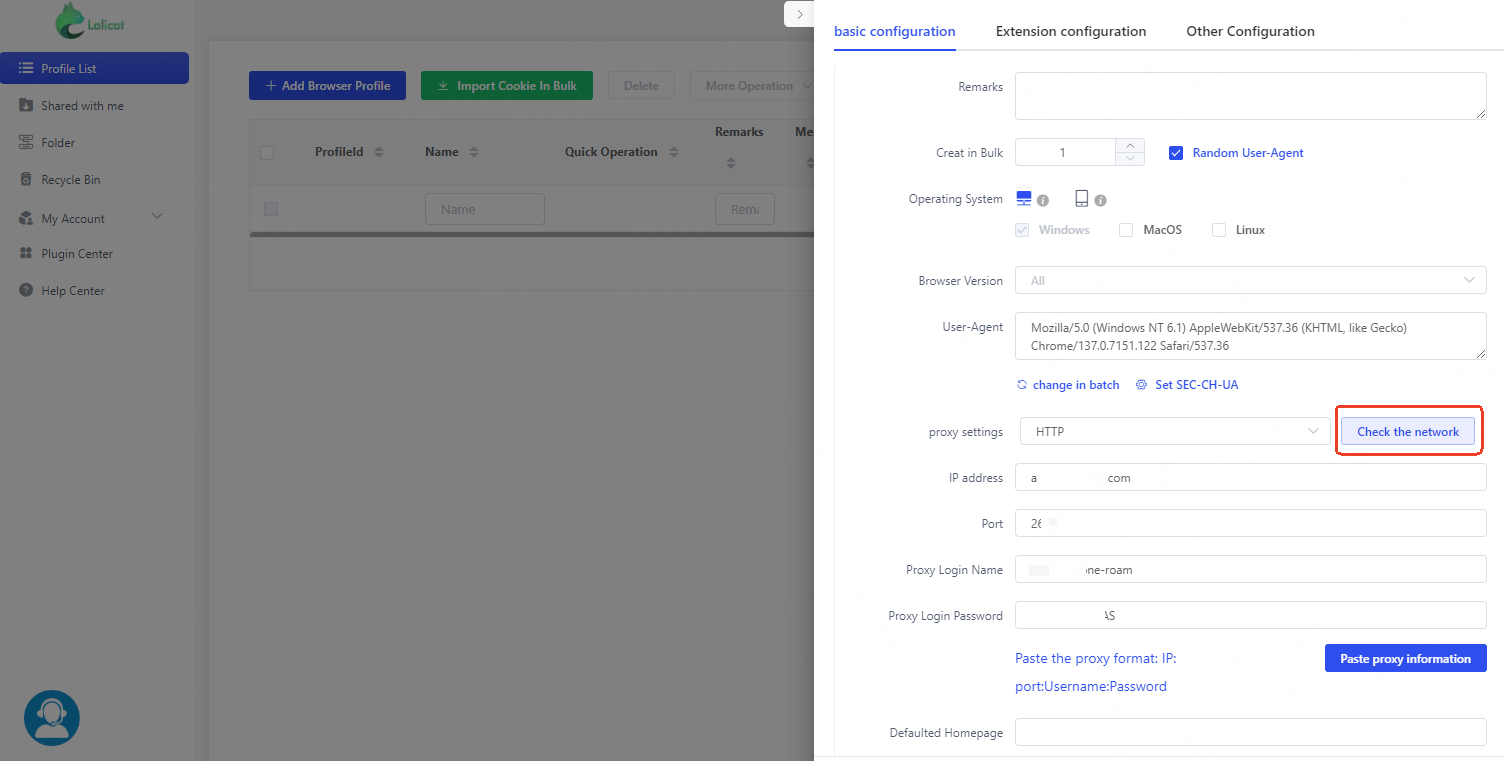Check the MacOS operating system box

click(1126, 230)
